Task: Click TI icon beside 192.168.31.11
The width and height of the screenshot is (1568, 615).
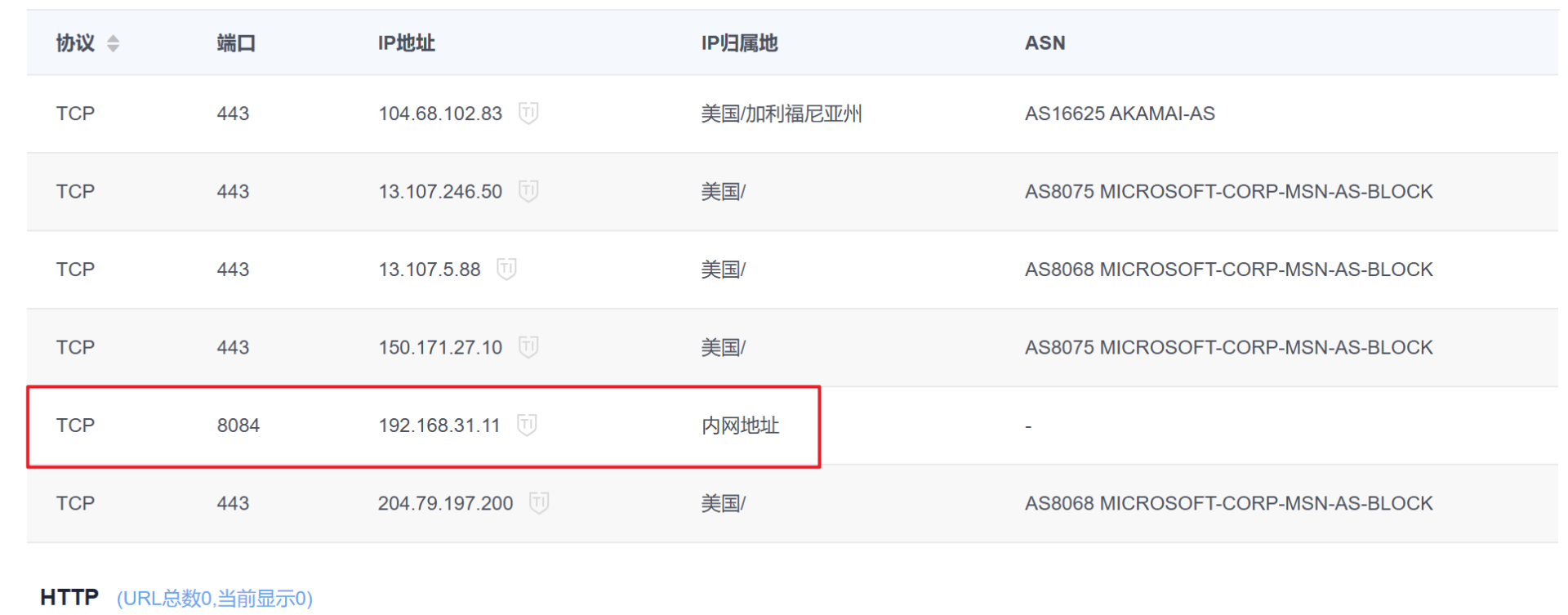Action: click(527, 425)
